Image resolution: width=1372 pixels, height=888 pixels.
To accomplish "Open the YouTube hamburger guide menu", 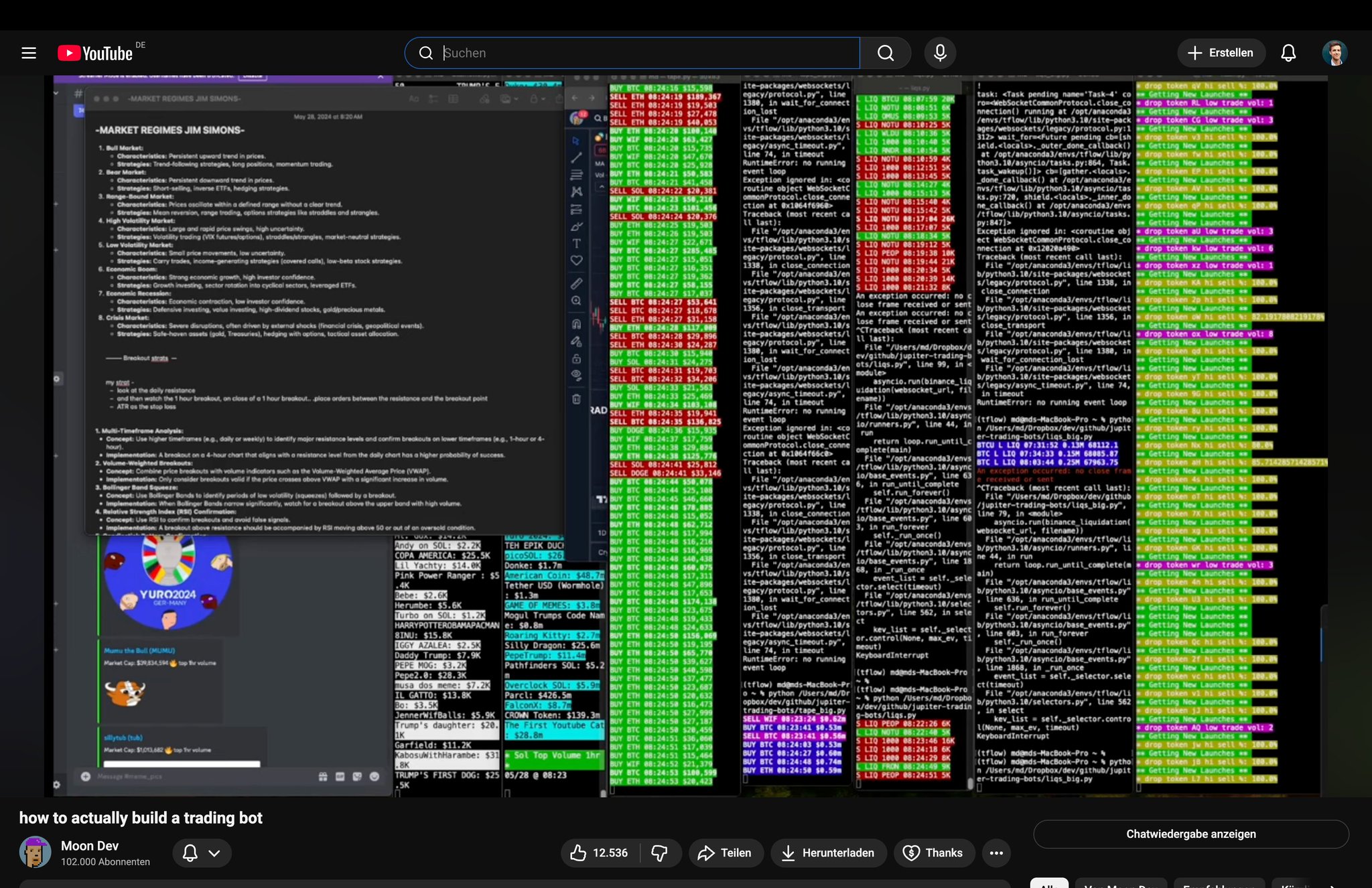I will pyautogui.click(x=29, y=53).
